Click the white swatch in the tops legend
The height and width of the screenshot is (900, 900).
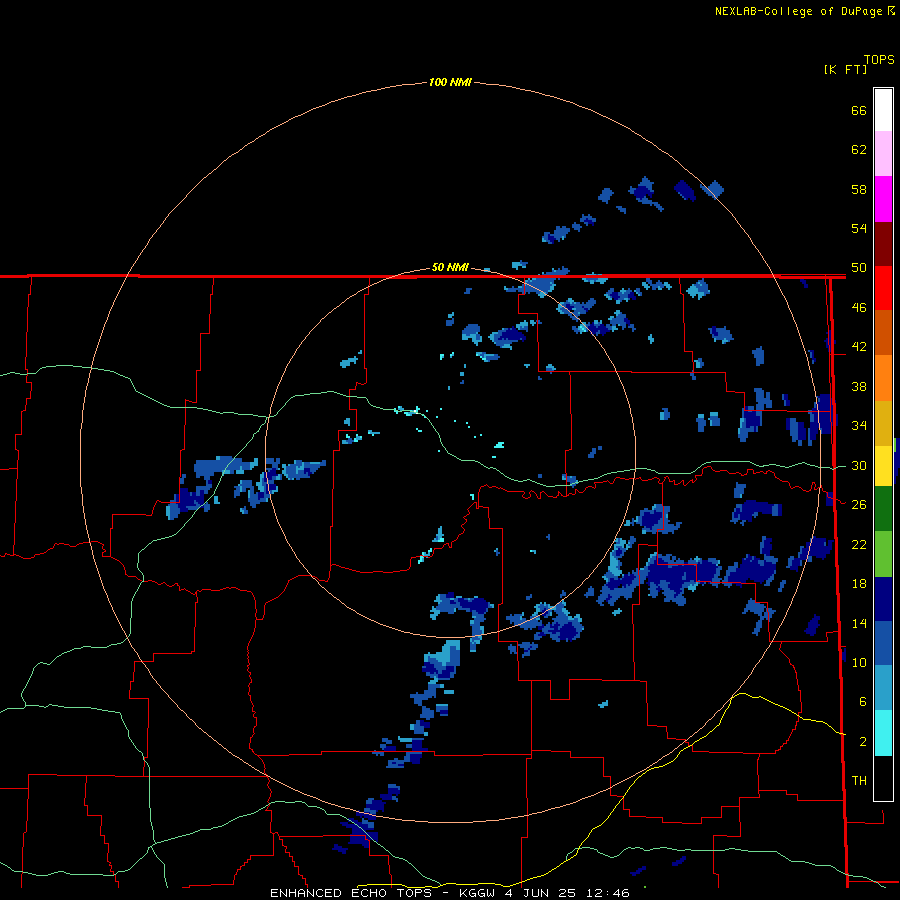[883, 110]
